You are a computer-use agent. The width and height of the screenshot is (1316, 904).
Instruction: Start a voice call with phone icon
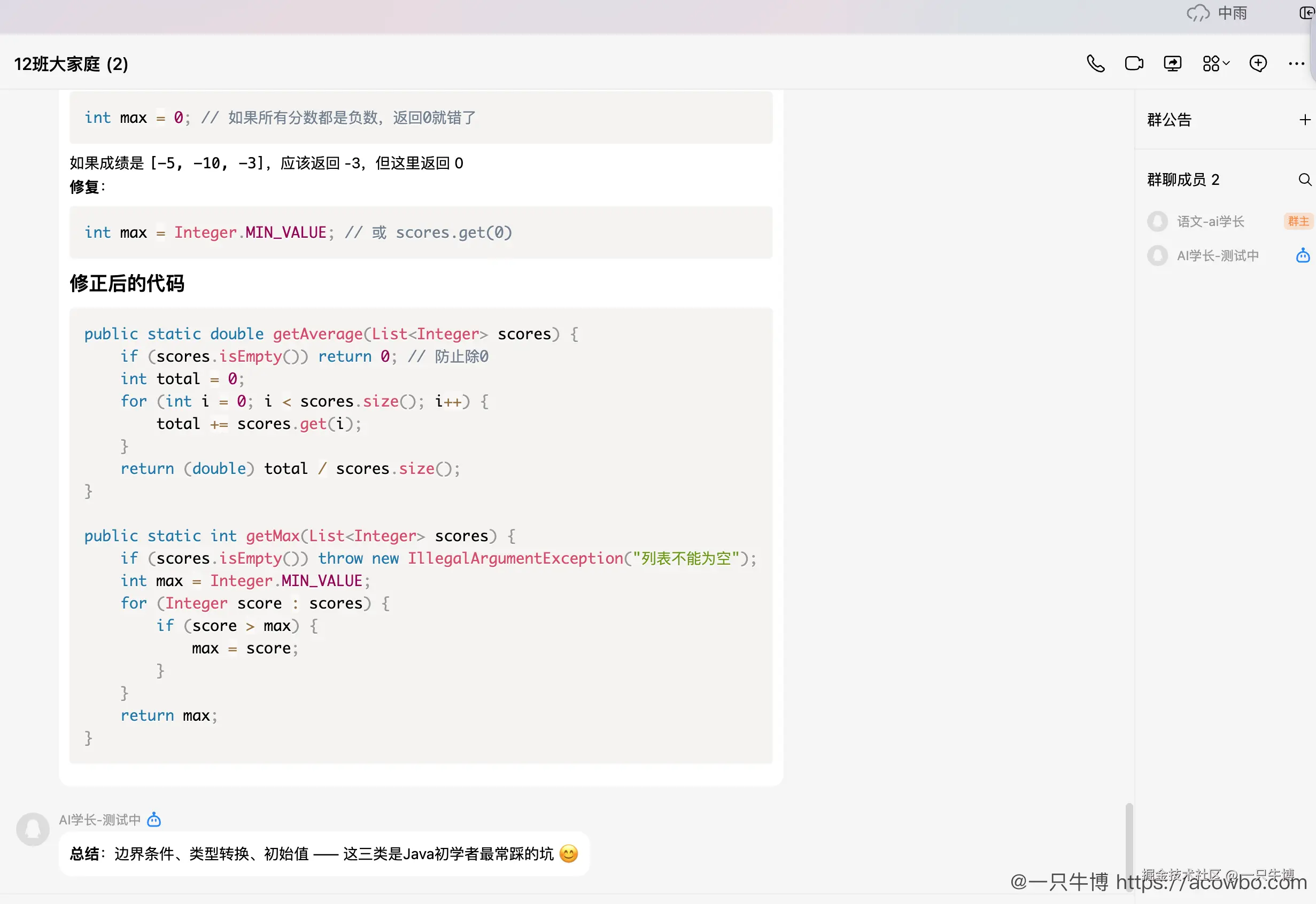point(1095,64)
